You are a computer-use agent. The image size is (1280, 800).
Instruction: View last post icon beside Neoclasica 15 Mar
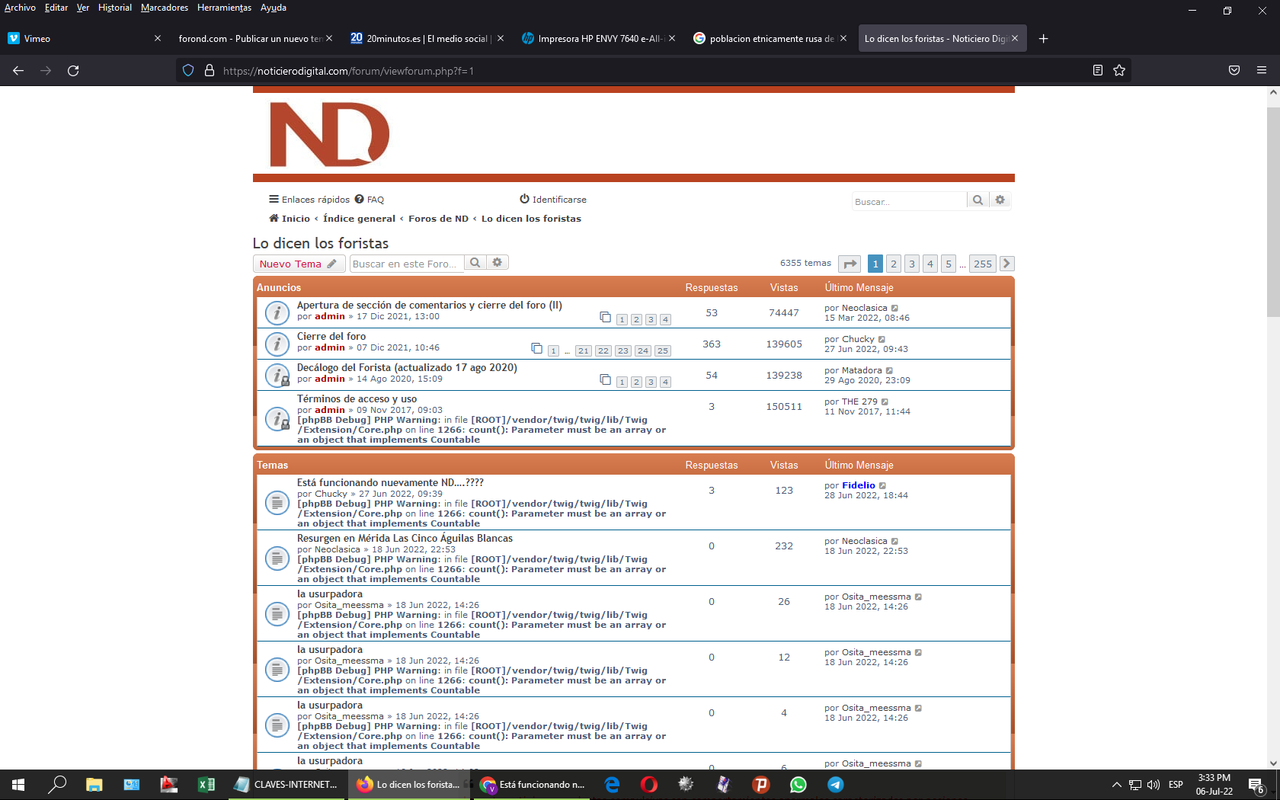(x=895, y=308)
